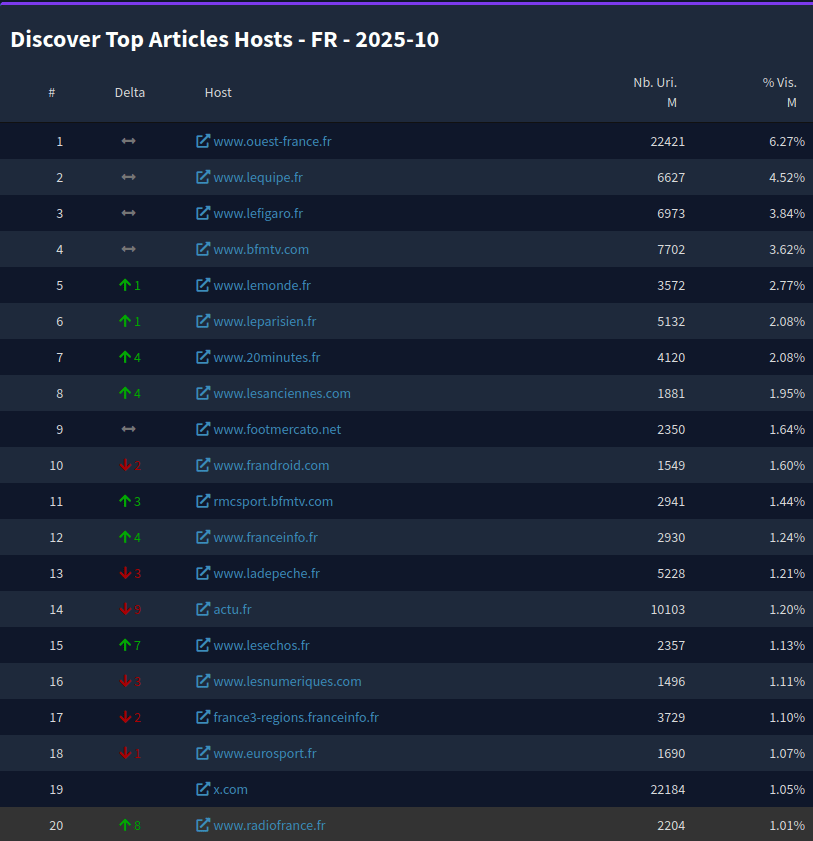
Task: Open the www.frandroid.com host link
Action: tap(271, 465)
